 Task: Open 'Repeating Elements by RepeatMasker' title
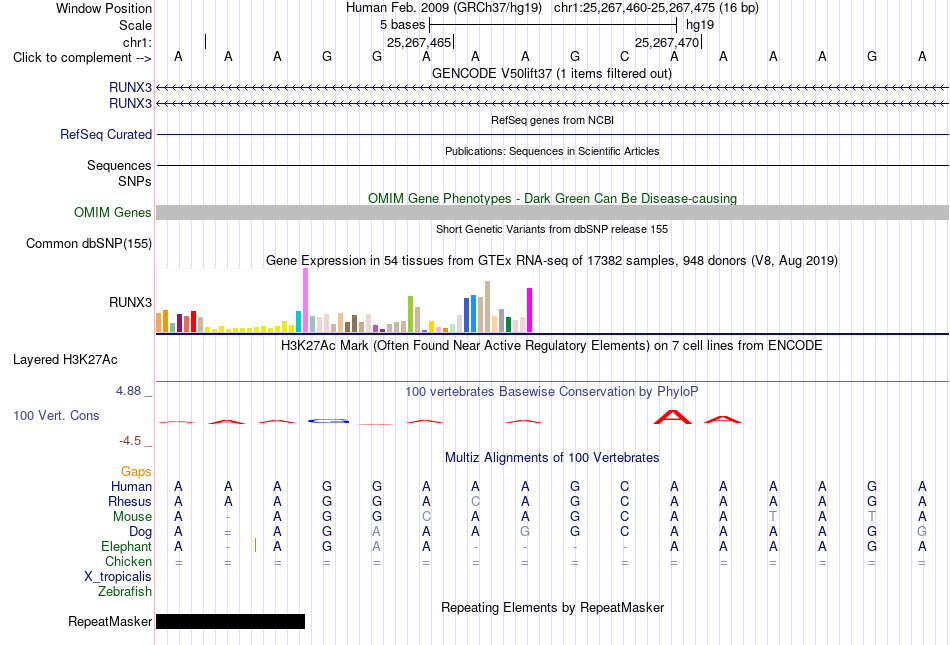click(x=552, y=607)
